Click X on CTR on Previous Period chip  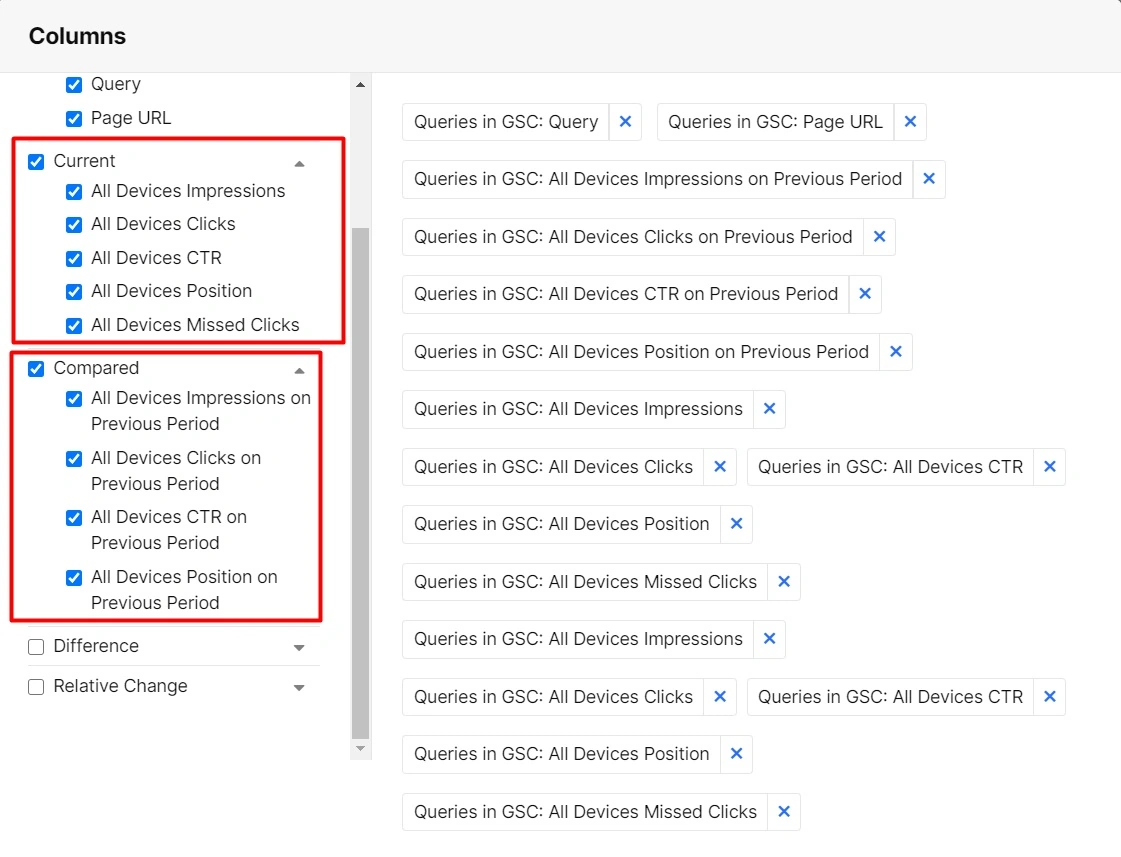click(865, 294)
